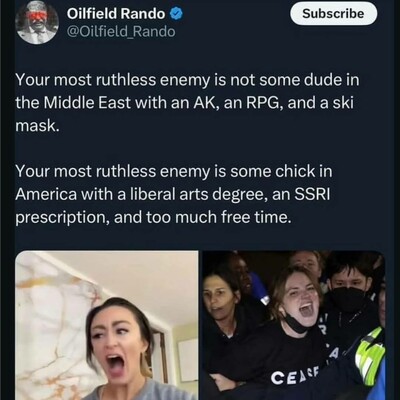Image resolution: width=400 pixels, height=400 pixels.
Task: Open the Oilfield Rando profile avatar
Action: click(37, 23)
